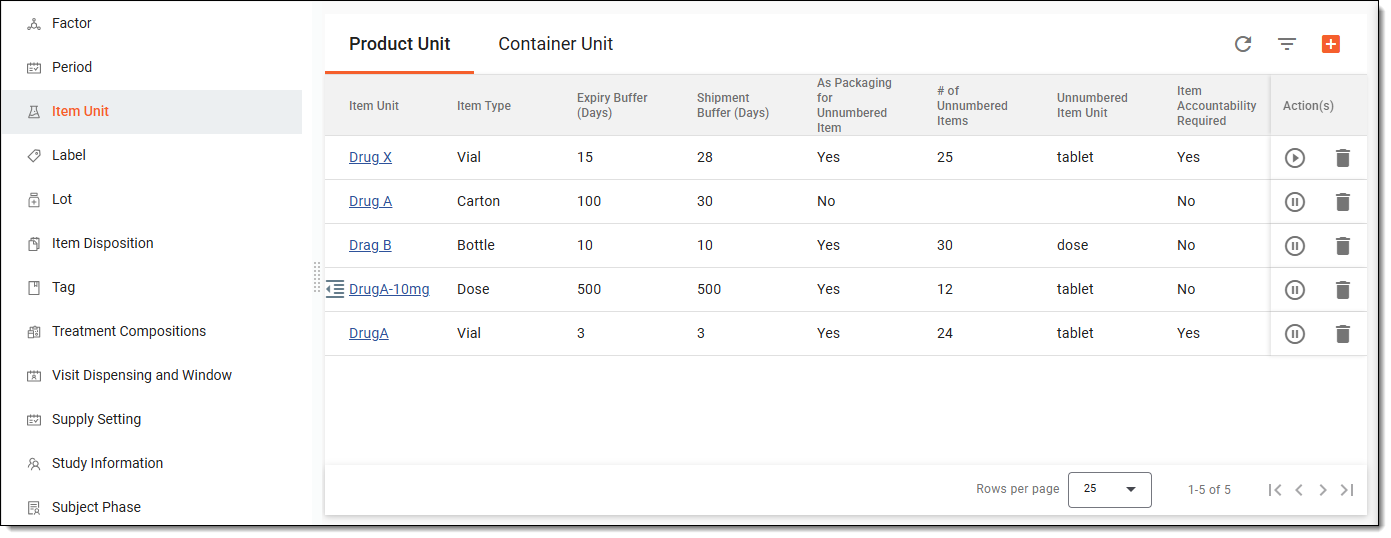The width and height of the screenshot is (1391, 538).
Task: Go to the last page
Action: click(x=1347, y=489)
